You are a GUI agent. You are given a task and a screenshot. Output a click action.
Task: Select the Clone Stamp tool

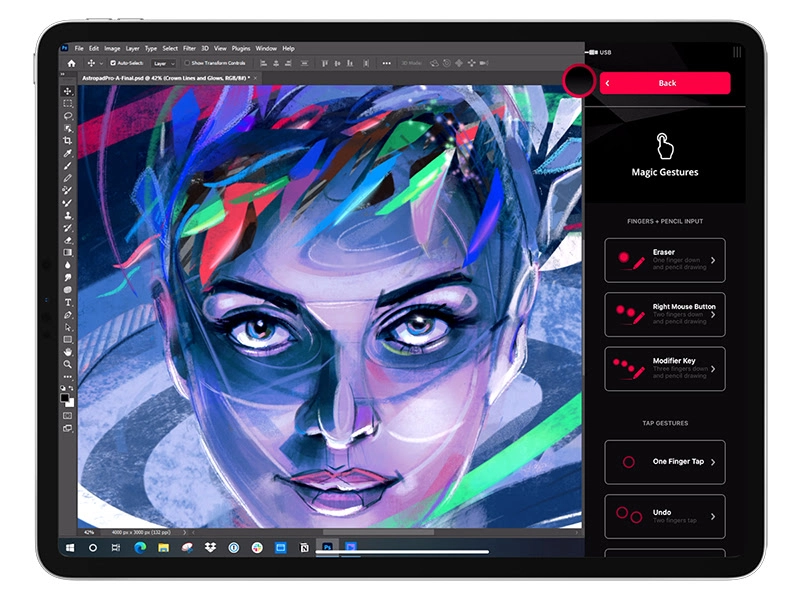[x=67, y=215]
